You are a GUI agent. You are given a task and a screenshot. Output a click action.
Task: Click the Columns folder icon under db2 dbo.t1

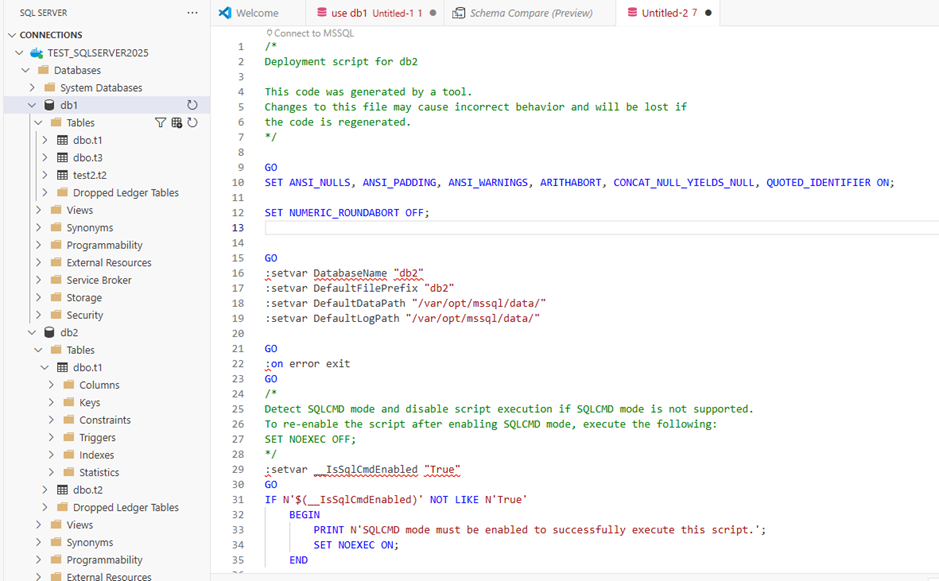tap(69, 385)
